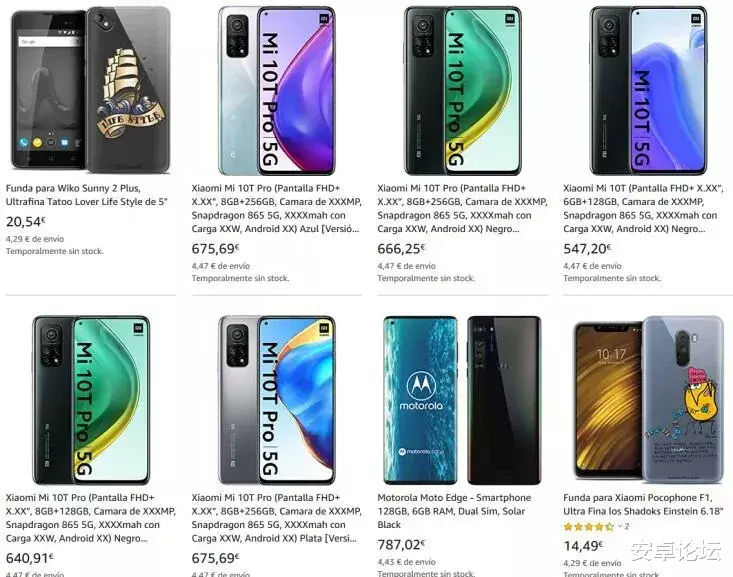
Task: Open the Wiko Sunny 2 Plus case image
Action: click(x=88, y=88)
